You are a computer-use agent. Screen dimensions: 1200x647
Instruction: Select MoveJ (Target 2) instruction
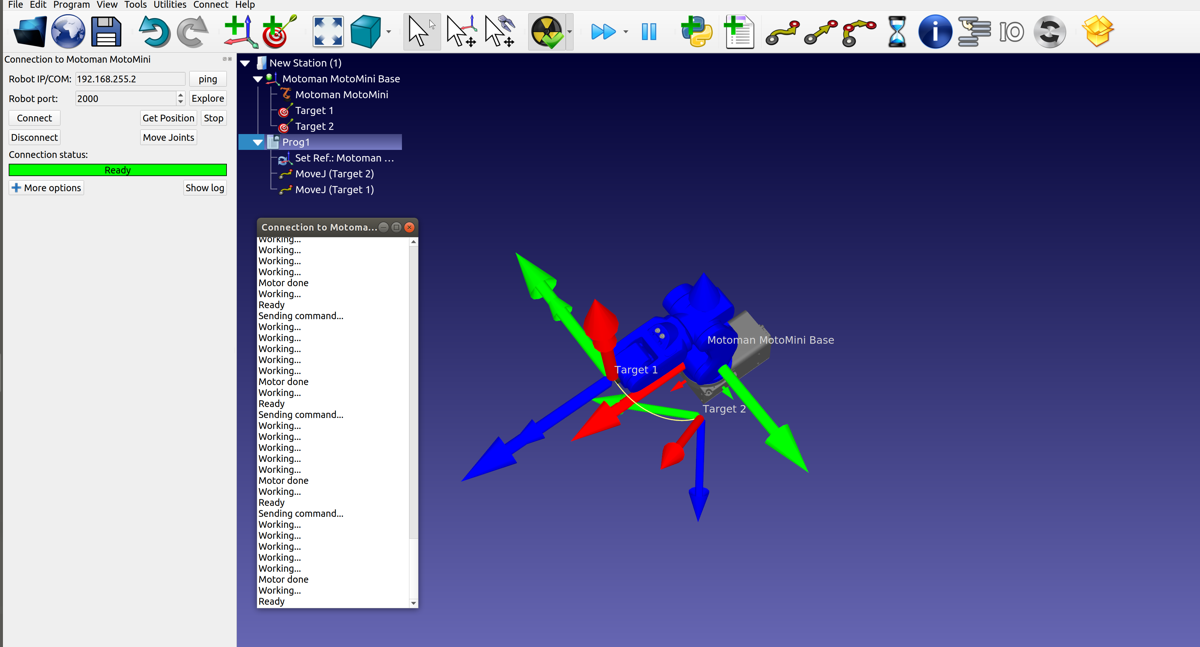pos(334,174)
